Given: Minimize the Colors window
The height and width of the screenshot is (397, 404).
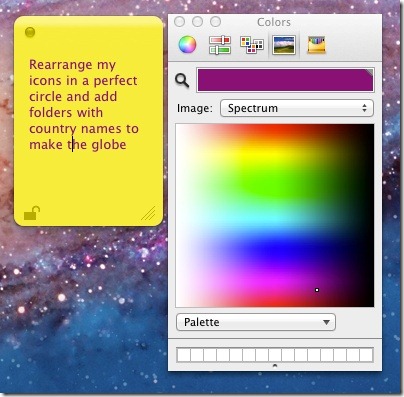Looking at the screenshot, I should (198, 22).
